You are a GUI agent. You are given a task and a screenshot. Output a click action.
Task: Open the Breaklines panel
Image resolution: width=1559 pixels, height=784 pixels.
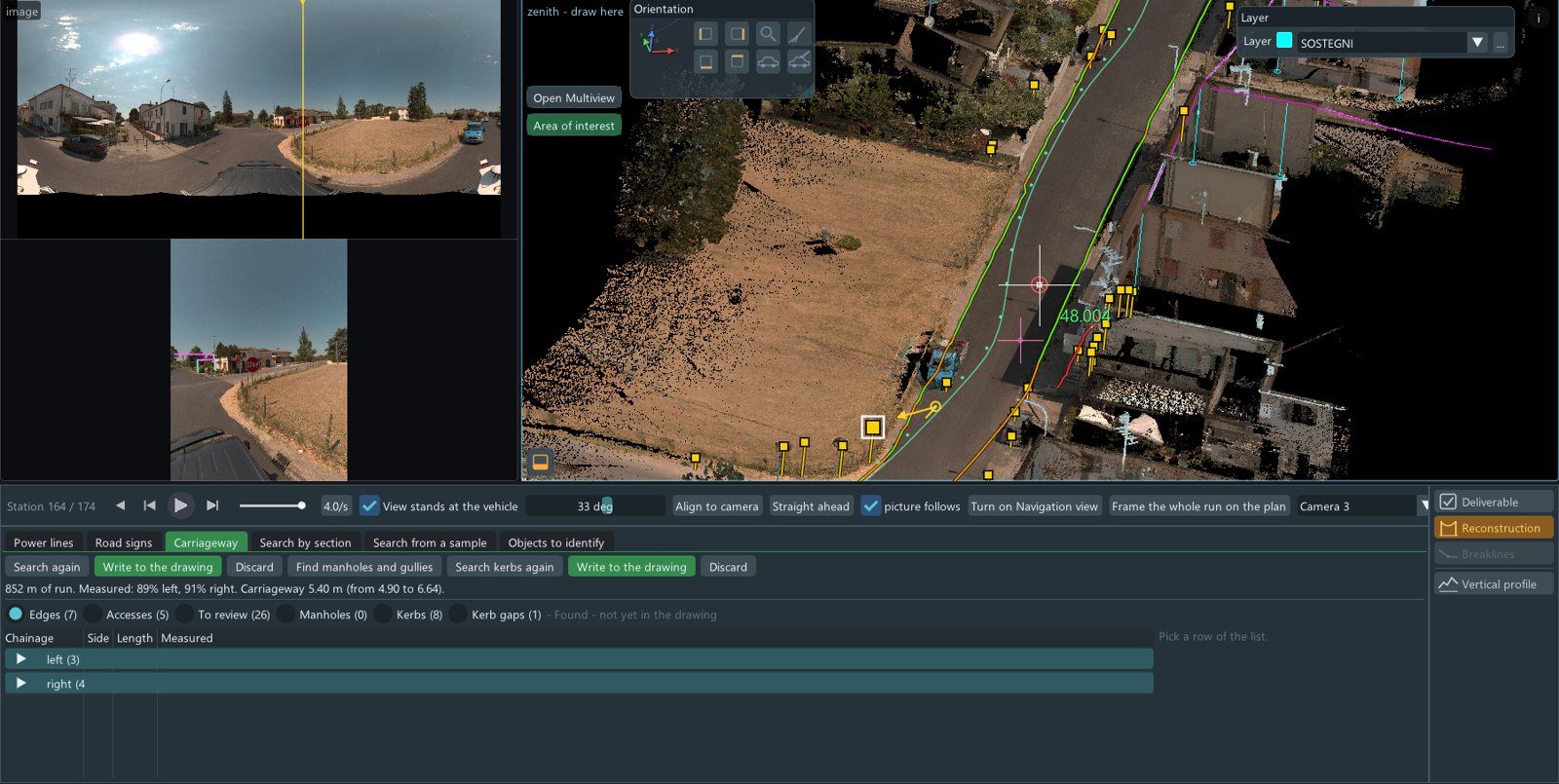click(1494, 554)
